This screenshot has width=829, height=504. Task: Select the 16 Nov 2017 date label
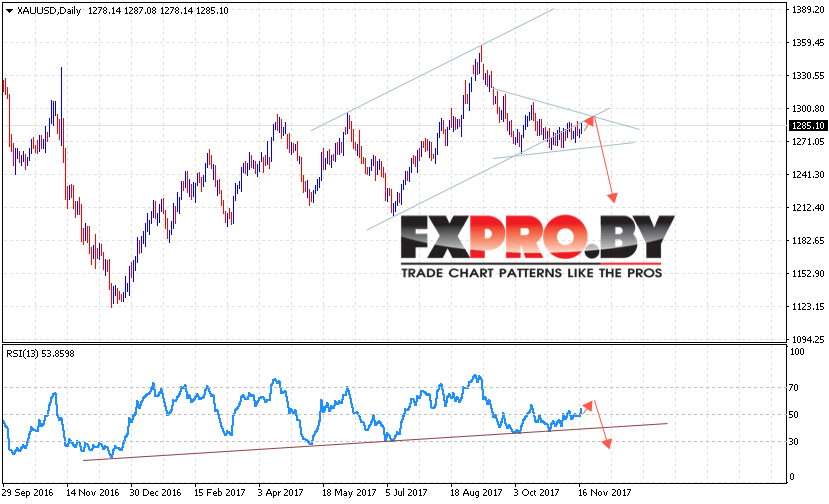(605, 492)
